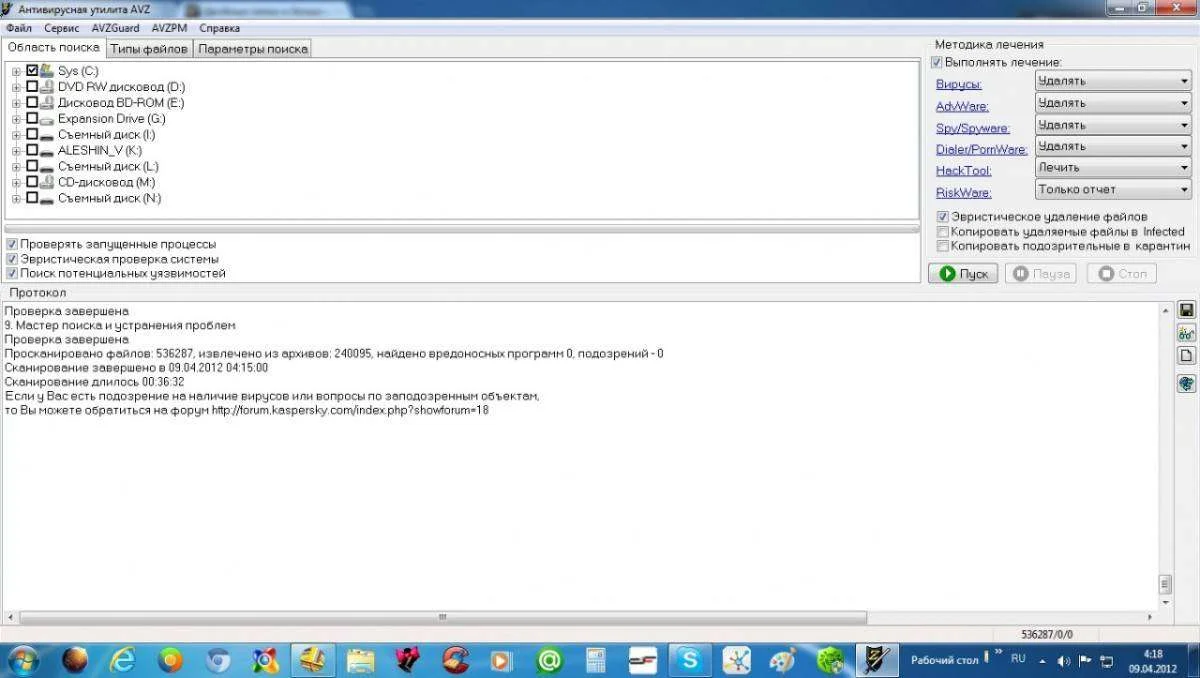This screenshot has height=678, width=1200.
Task: Click the volume speaker tray icon
Action: point(1063,661)
